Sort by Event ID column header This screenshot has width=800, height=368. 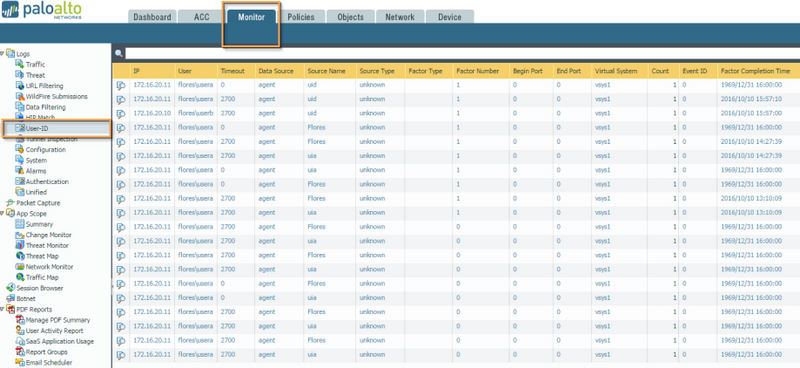tap(697, 71)
